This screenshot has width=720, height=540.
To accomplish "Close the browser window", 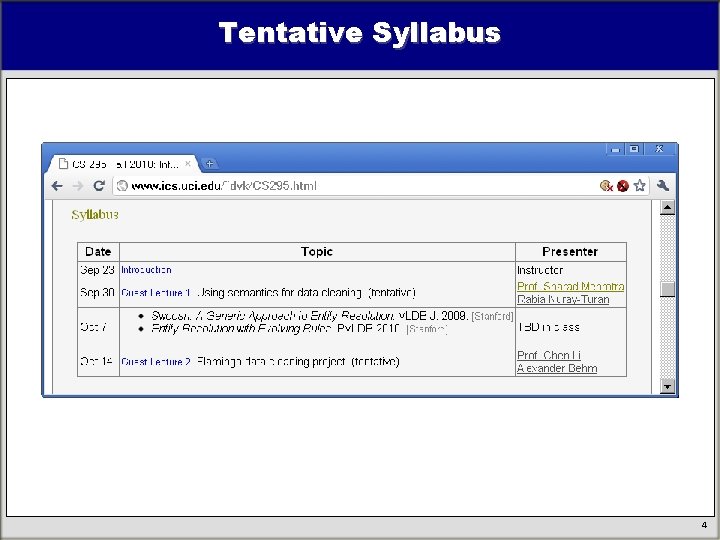I will 659,149.
